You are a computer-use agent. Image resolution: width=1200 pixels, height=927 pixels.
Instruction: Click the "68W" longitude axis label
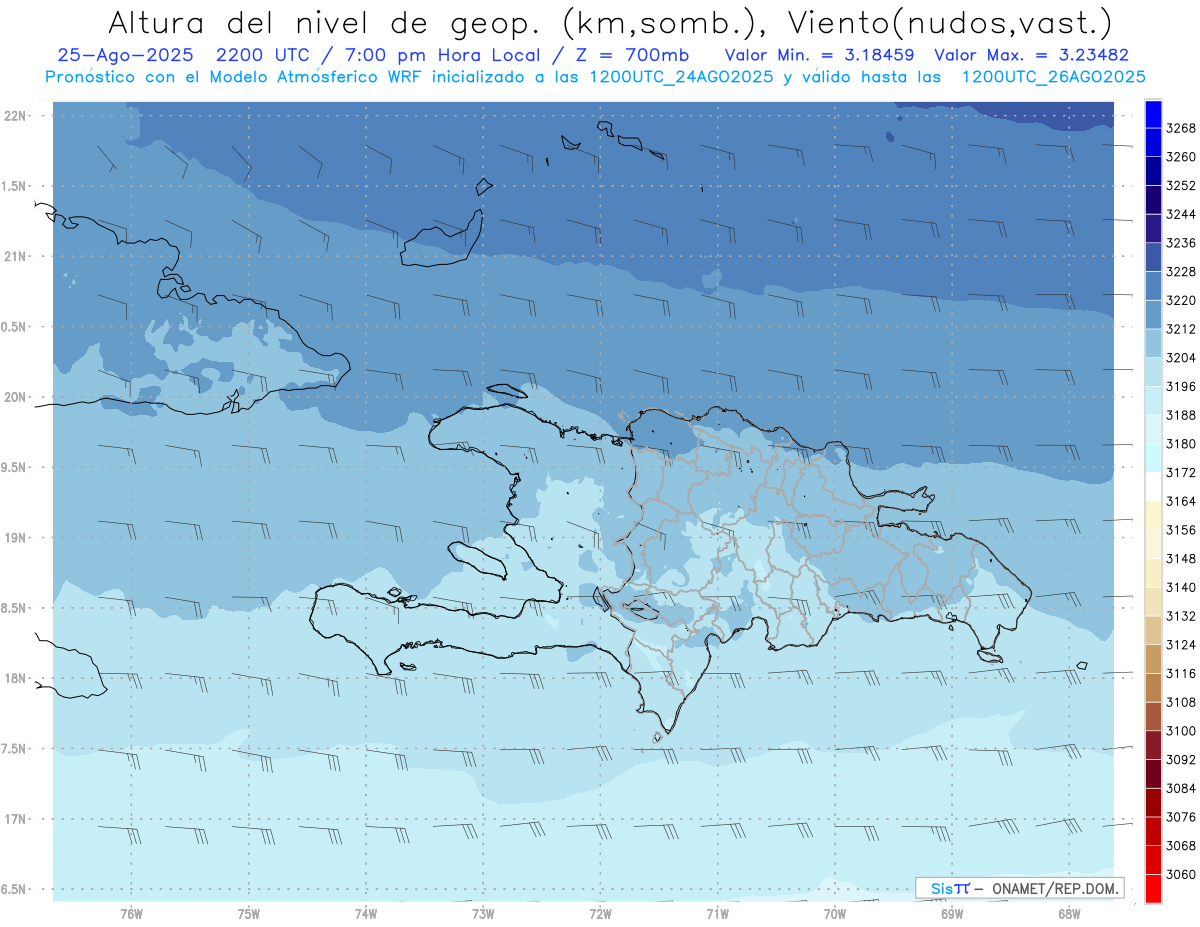[1069, 913]
